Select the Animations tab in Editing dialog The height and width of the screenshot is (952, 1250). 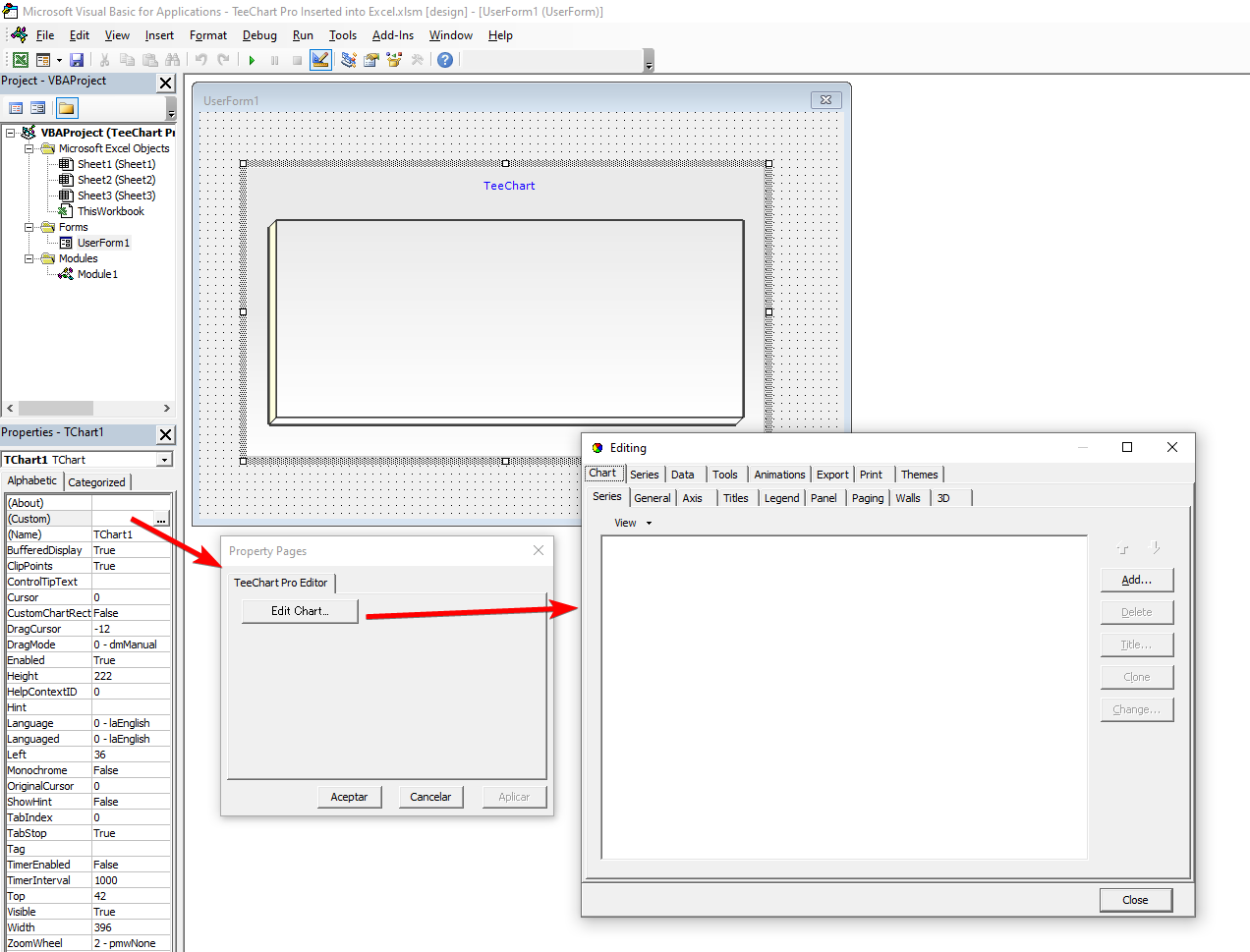[x=779, y=475]
